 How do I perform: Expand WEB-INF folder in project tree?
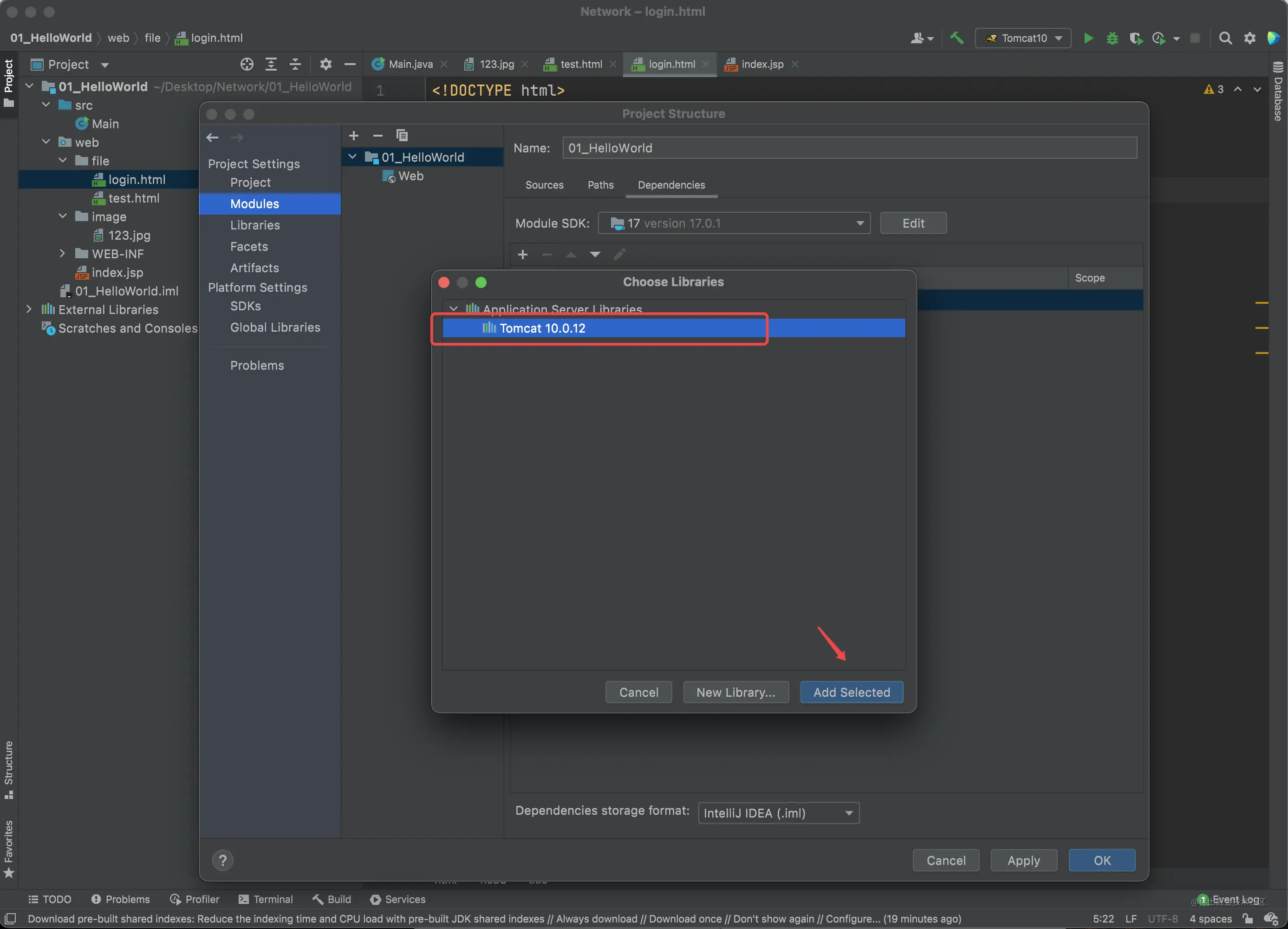click(x=63, y=254)
